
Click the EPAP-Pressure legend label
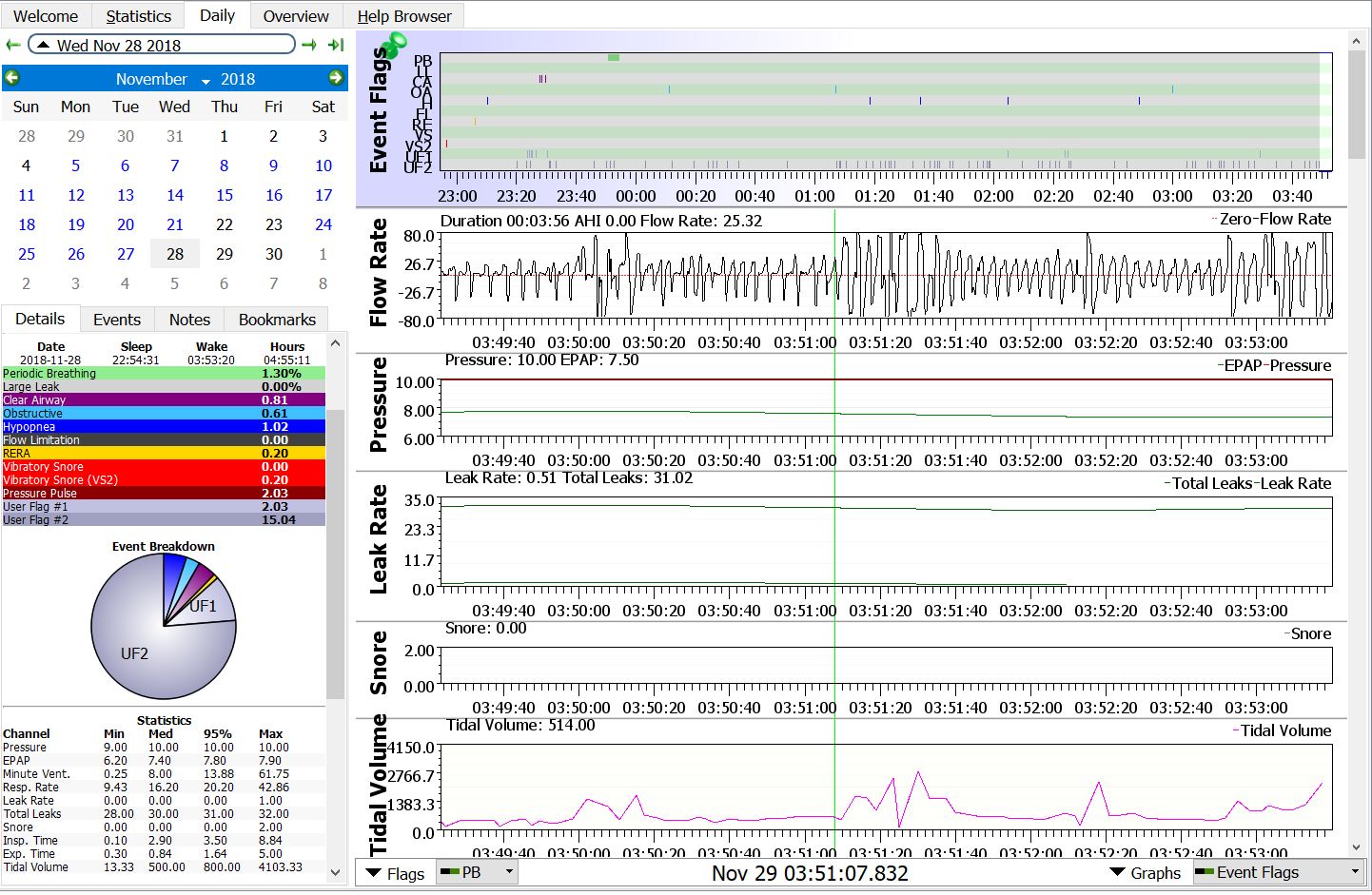(1277, 365)
